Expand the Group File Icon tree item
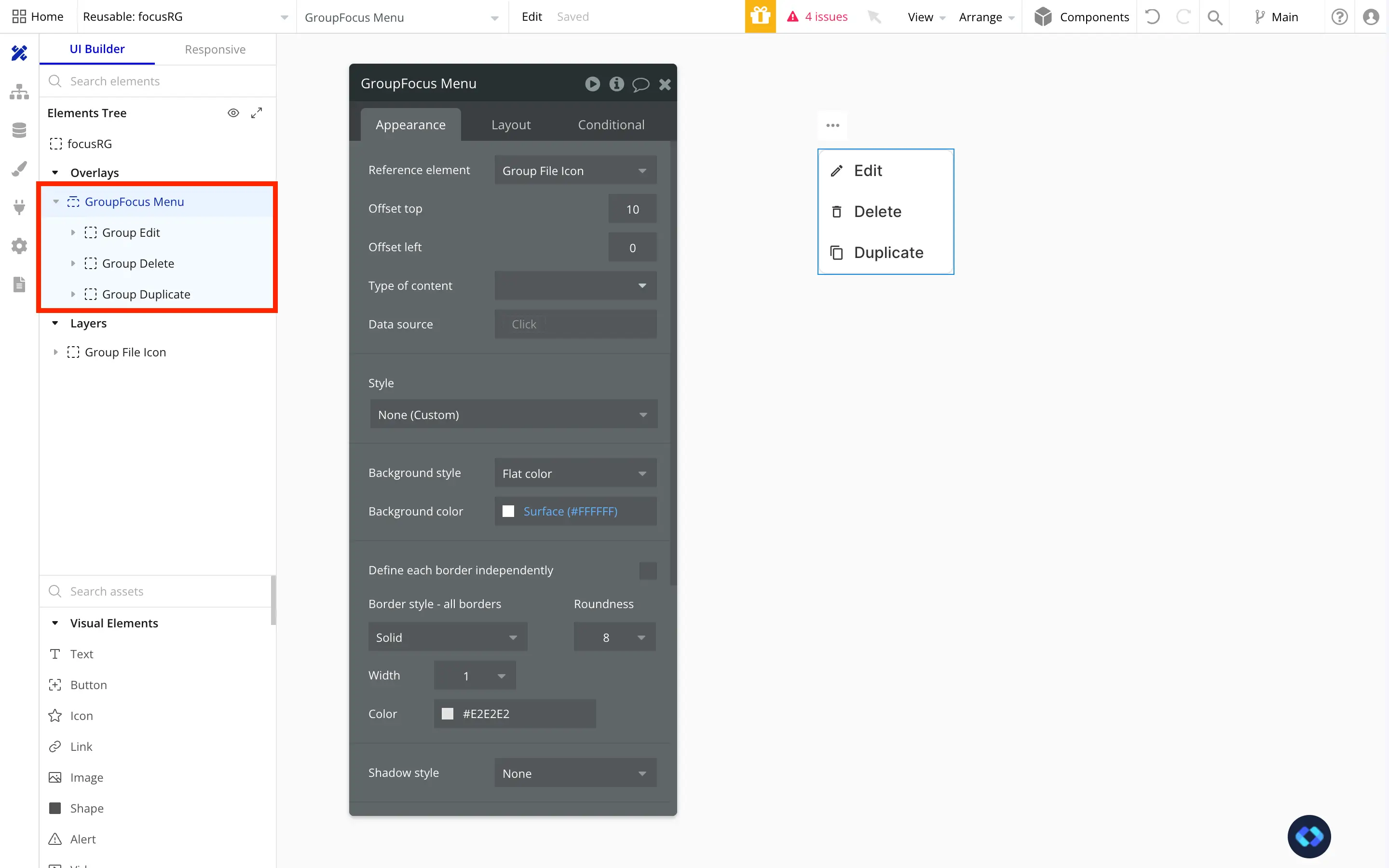Screen dimensions: 1389x868 tap(55, 352)
